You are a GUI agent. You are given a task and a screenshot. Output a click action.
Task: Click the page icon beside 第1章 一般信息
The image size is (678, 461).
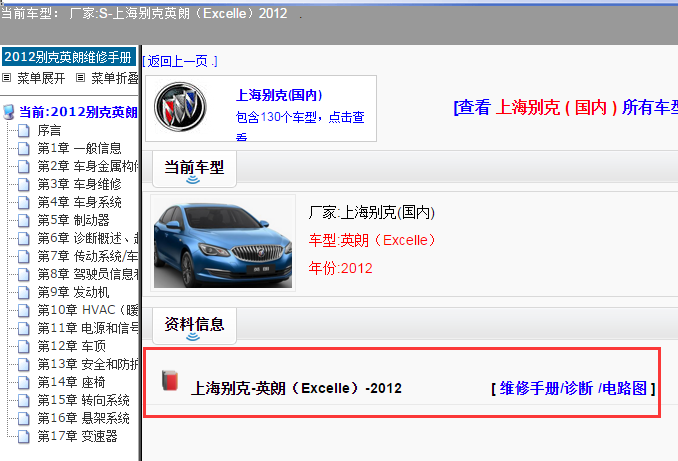[x=24, y=149]
